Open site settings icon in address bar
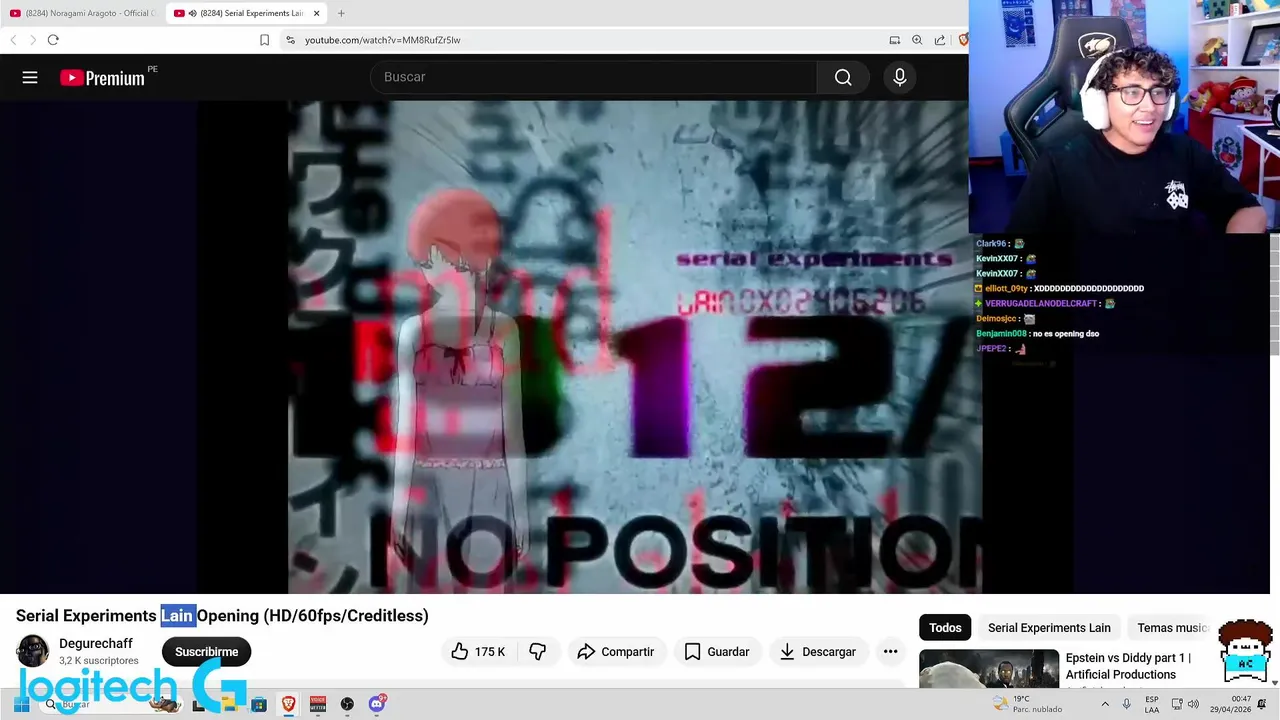This screenshot has width=1280, height=720. [x=290, y=40]
